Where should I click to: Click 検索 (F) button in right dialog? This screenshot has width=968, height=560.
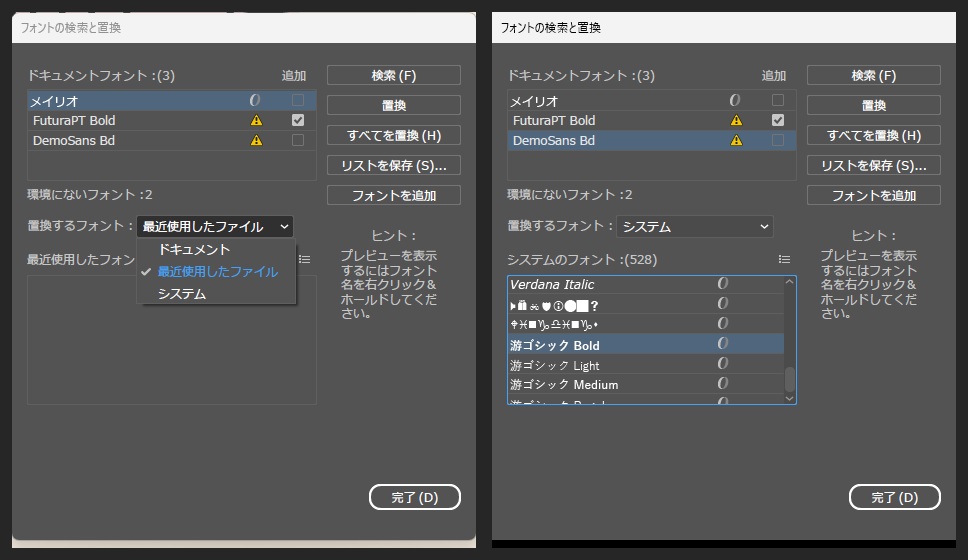874,75
